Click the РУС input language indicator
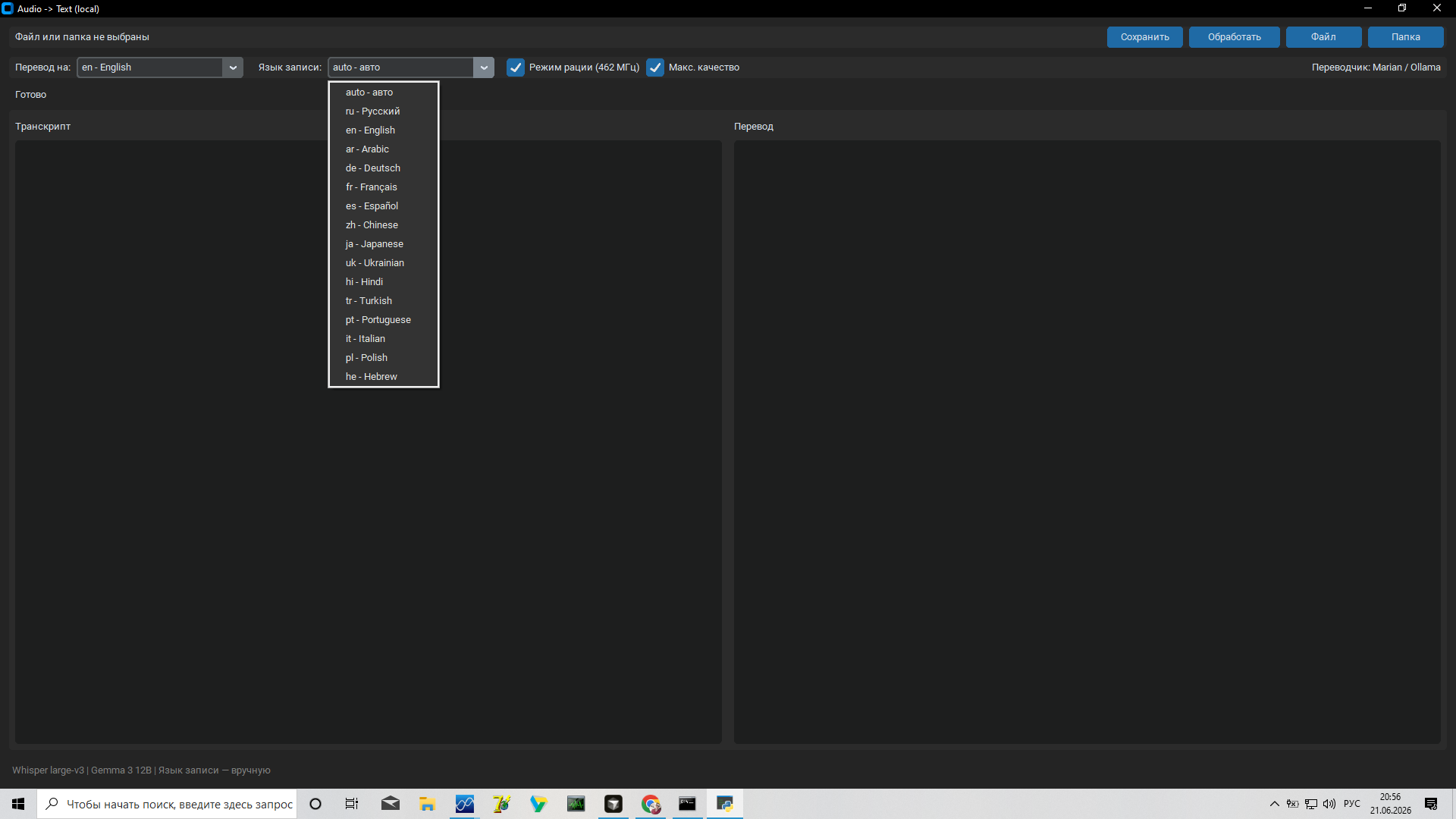Screen dimensions: 1456x819 point(1352,804)
